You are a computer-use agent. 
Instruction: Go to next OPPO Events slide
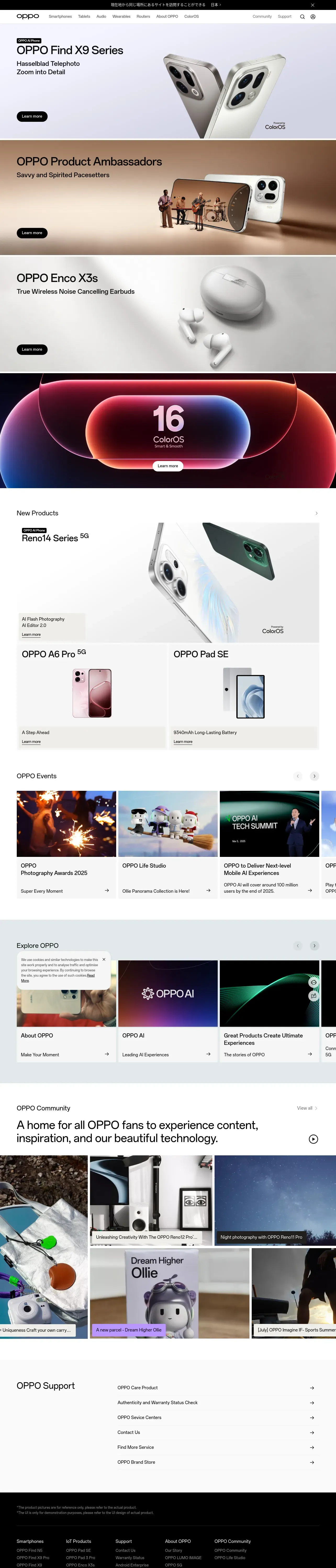pyautogui.click(x=315, y=776)
